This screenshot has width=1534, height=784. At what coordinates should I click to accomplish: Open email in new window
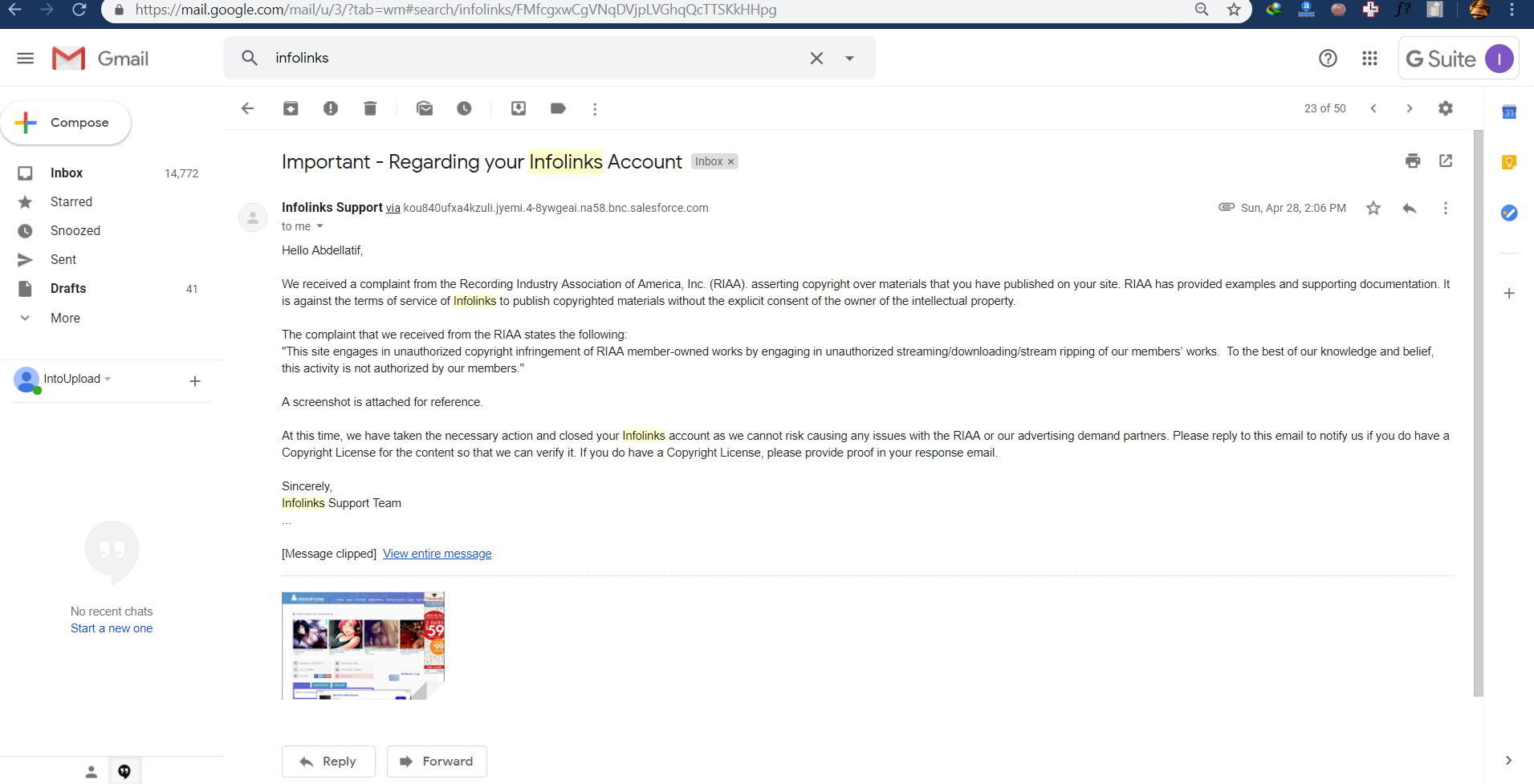click(1446, 160)
